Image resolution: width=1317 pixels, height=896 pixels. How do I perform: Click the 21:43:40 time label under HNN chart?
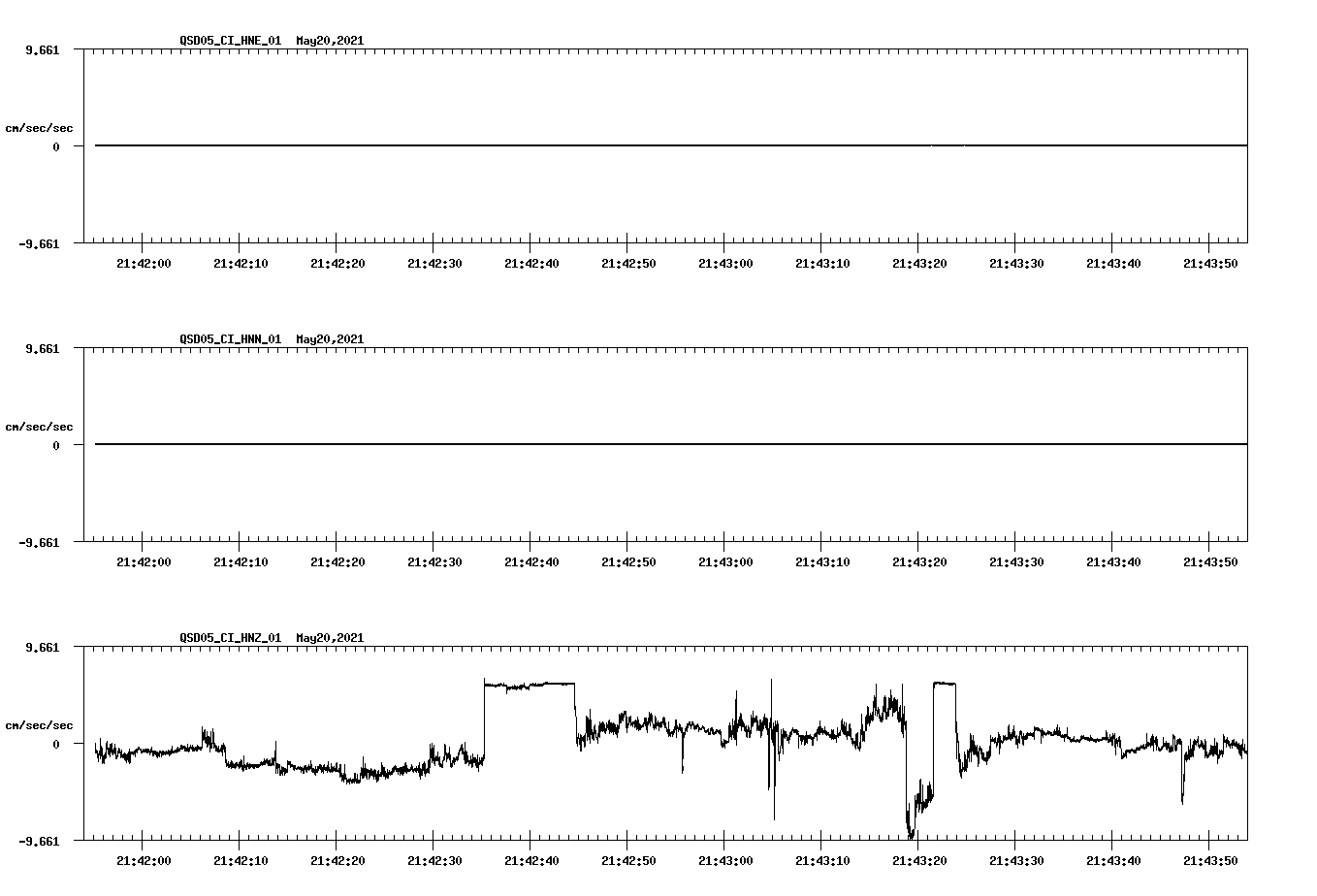(1113, 561)
